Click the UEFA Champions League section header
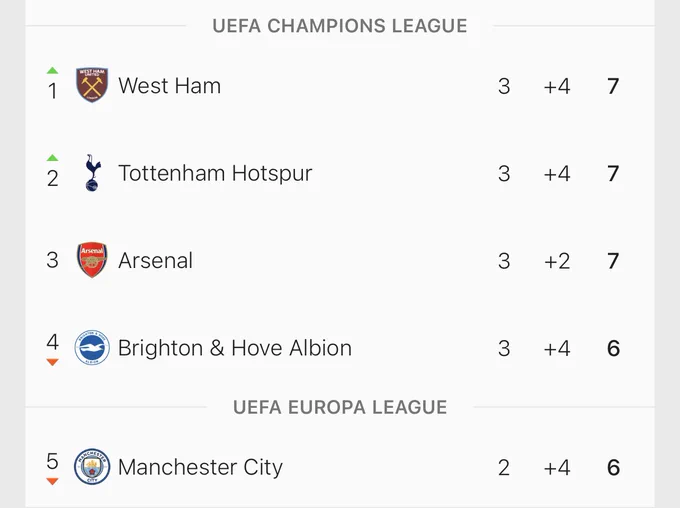 [340, 26]
